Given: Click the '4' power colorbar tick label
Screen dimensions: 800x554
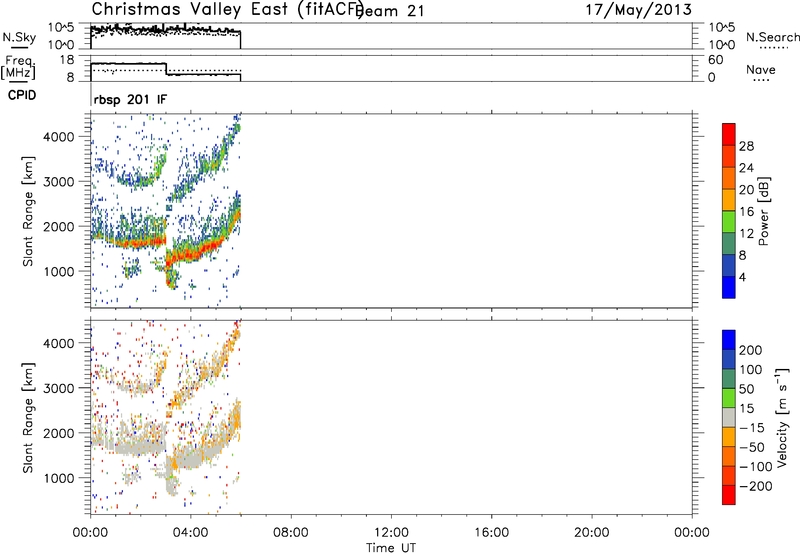Looking at the screenshot, I should coord(742,277).
